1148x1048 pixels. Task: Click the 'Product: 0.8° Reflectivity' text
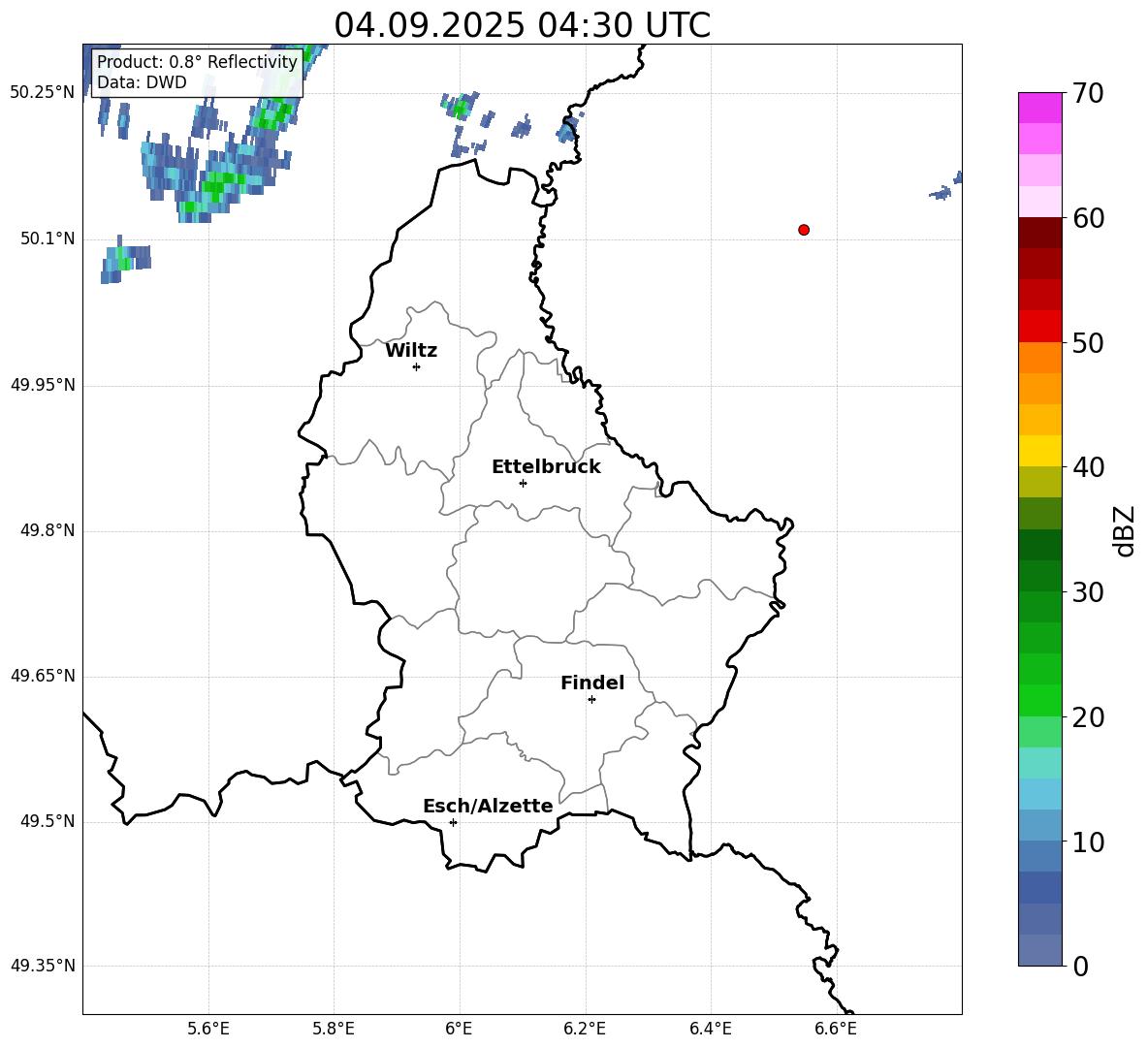coord(197,61)
